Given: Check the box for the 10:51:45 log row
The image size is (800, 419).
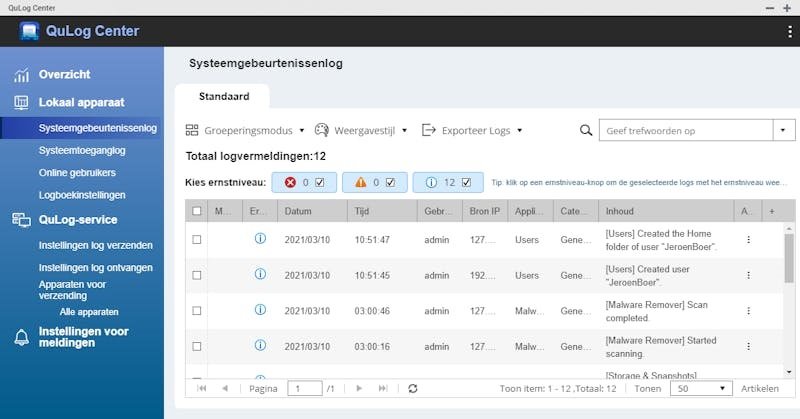Looking at the screenshot, I should pos(197,275).
